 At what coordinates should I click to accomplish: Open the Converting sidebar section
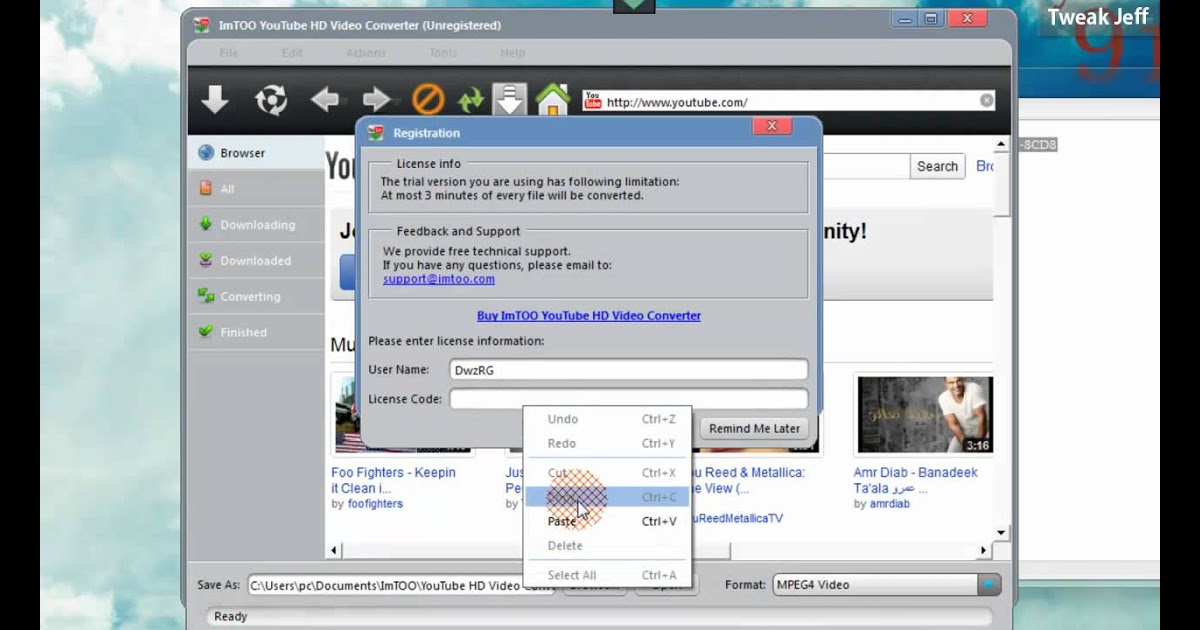click(256, 297)
